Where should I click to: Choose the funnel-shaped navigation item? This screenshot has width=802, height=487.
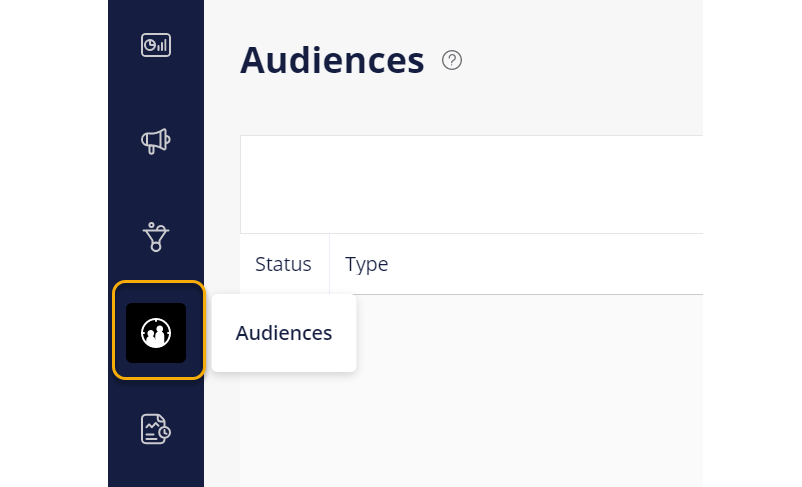(156, 237)
